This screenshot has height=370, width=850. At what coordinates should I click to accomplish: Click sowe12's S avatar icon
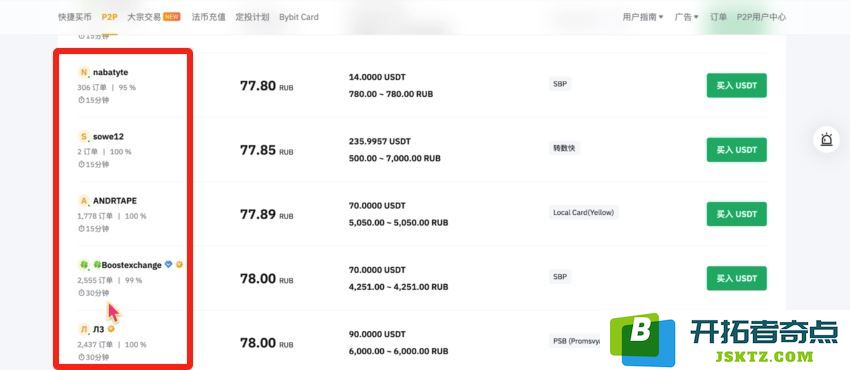(84, 137)
